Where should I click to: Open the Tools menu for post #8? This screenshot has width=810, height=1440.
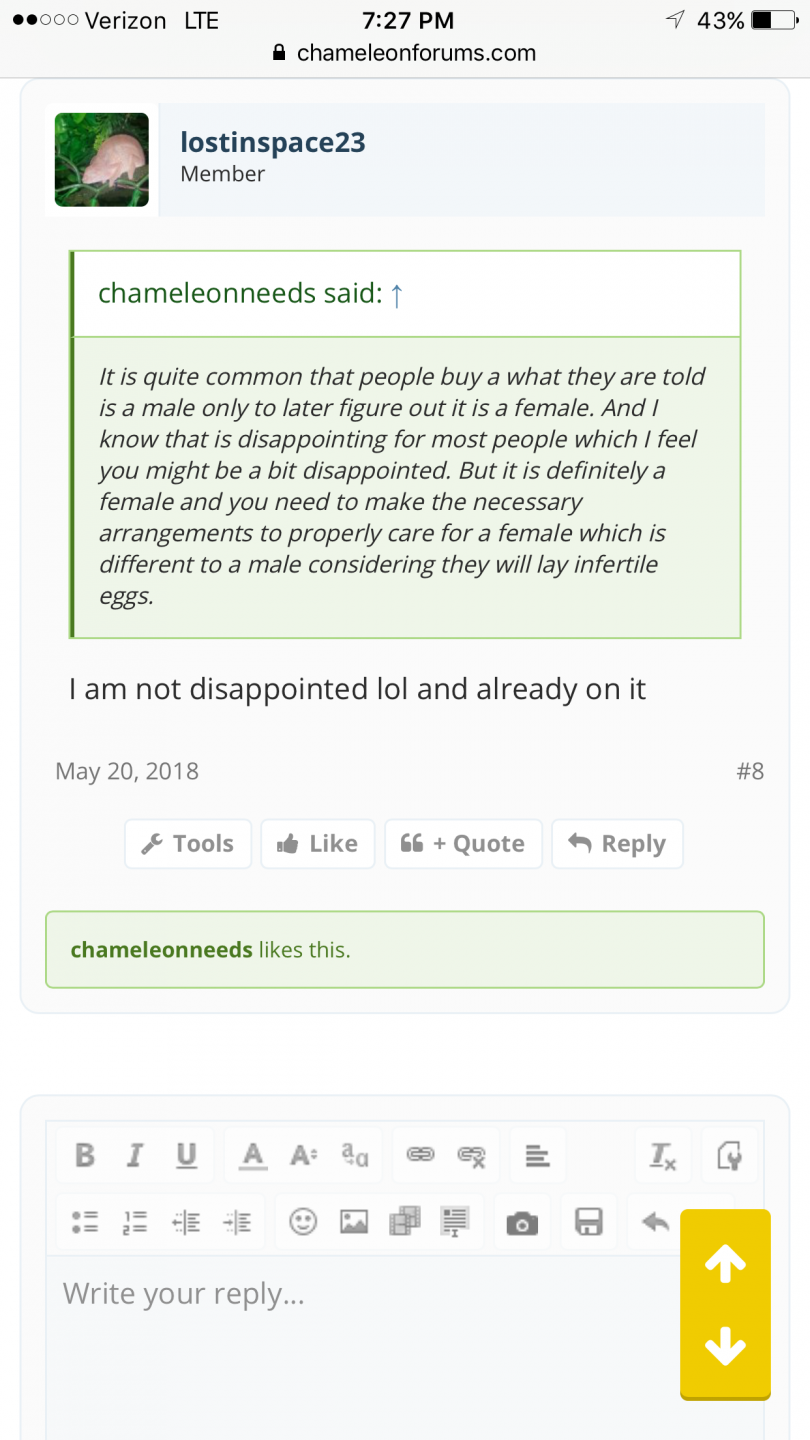pos(188,844)
